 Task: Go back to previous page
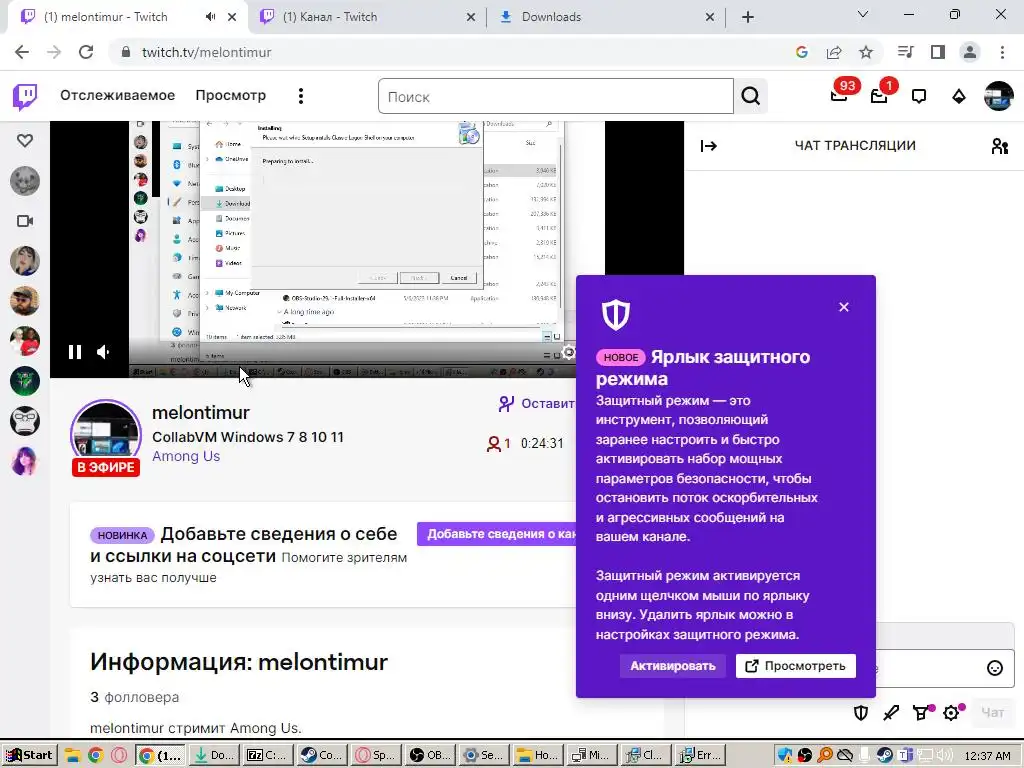[x=22, y=52]
